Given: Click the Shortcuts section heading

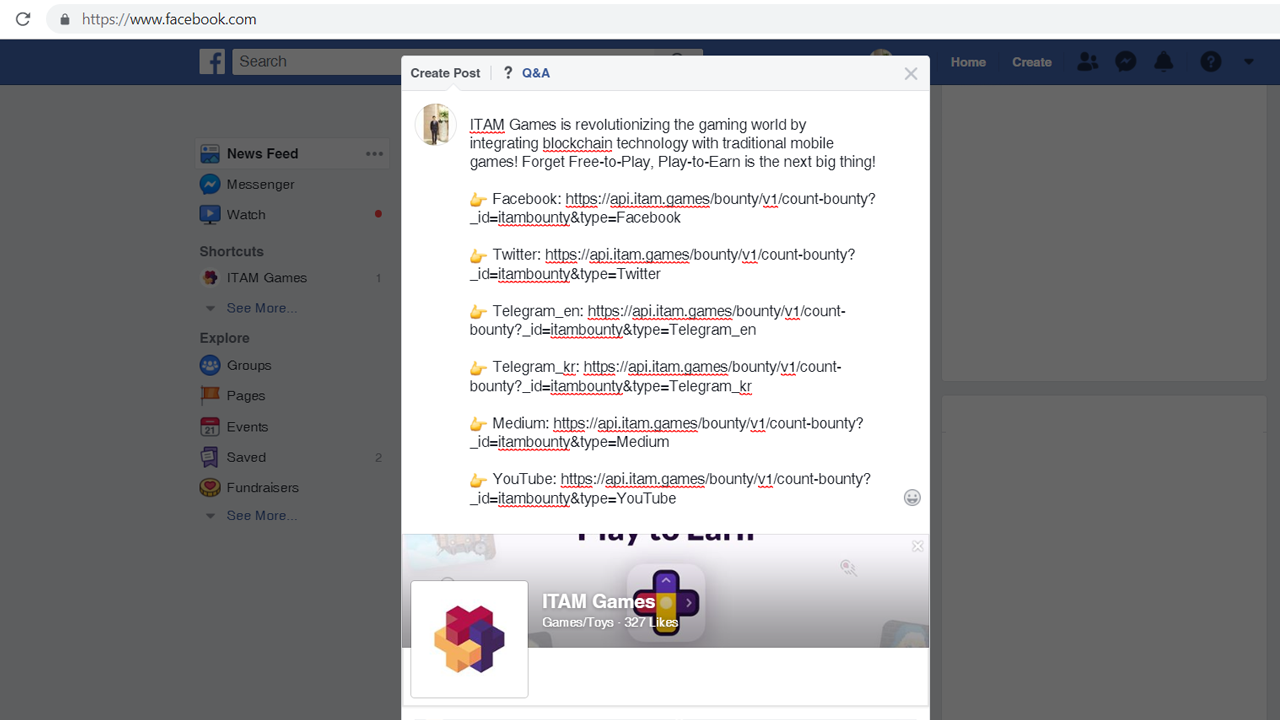Looking at the screenshot, I should [x=231, y=251].
